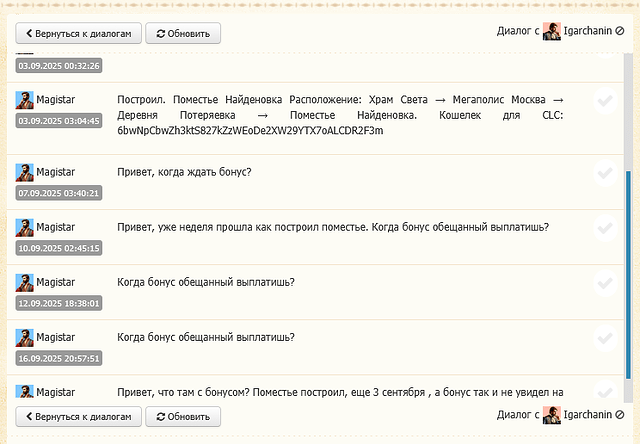Toggle checkmark on 'Построил. Поместье Найденовка' message
This screenshot has height=444, width=640.
(x=605, y=100)
